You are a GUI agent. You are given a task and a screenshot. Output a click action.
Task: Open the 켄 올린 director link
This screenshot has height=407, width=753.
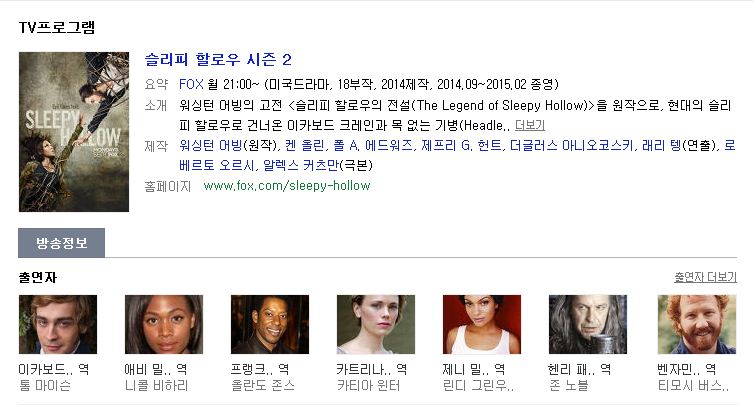[x=304, y=145]
